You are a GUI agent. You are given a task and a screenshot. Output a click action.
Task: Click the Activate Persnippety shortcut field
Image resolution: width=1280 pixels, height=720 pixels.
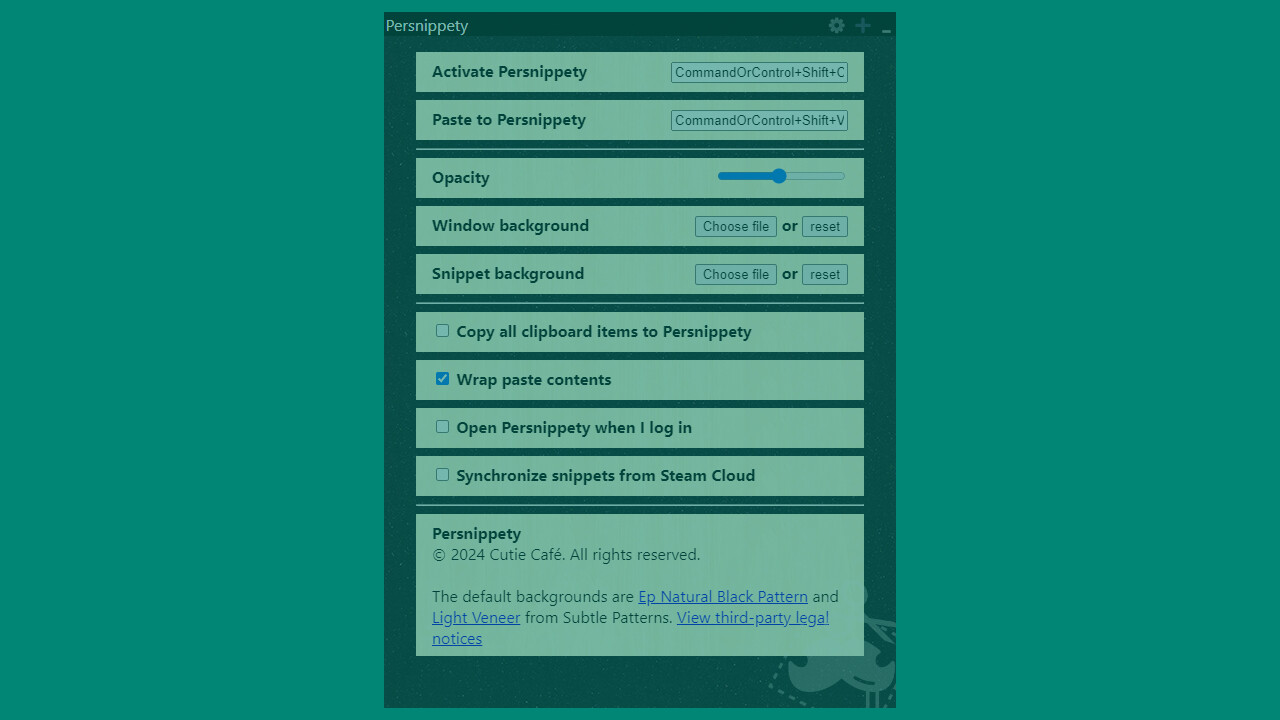click(x=758, y=72)
